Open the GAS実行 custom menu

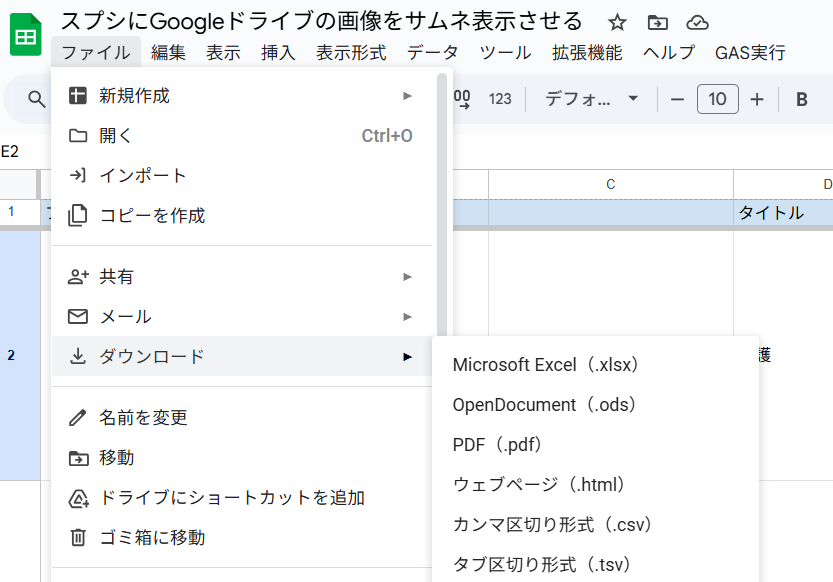point(750,53)
